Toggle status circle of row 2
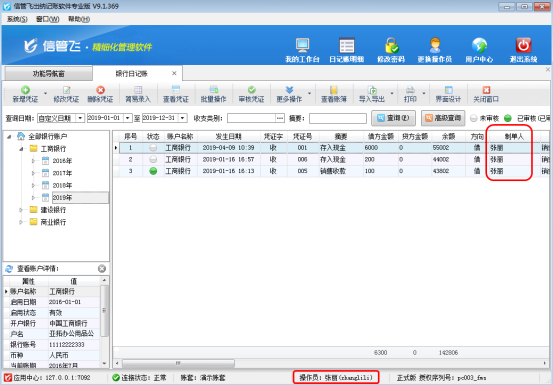Viewport: 553px width, 385px height. (x=153, y=159)
